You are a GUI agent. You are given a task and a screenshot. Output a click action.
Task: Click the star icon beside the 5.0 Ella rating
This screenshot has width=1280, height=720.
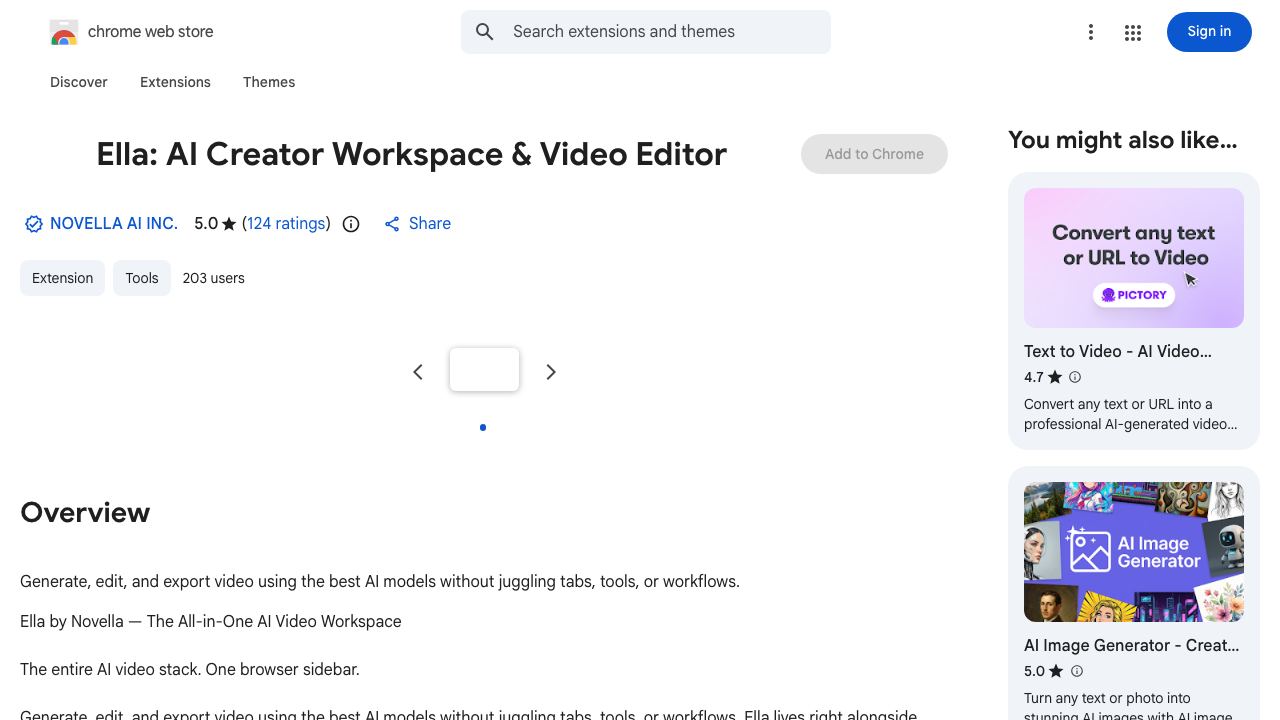point(229,224)
